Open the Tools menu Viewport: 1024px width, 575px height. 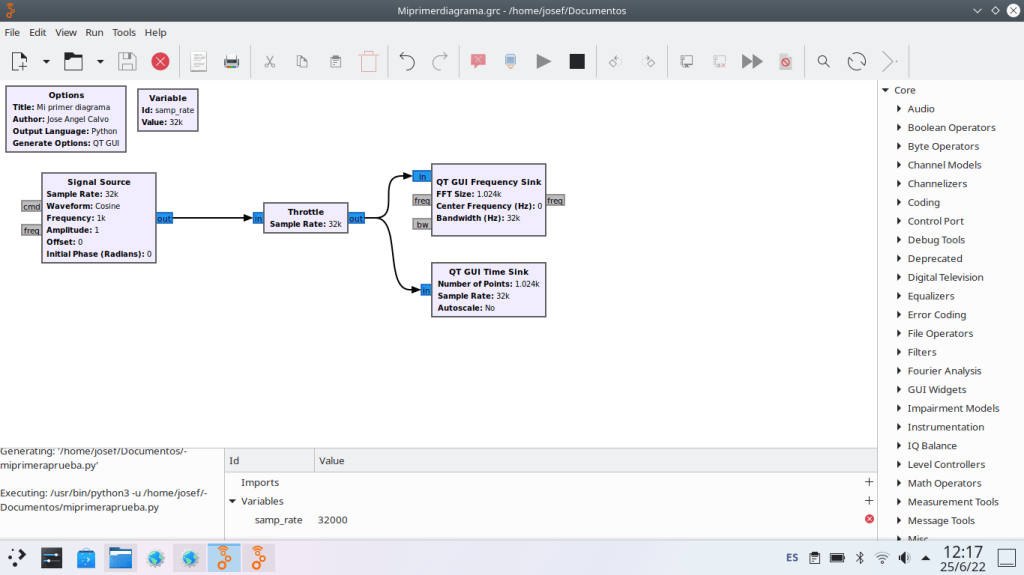pos(124,32)
